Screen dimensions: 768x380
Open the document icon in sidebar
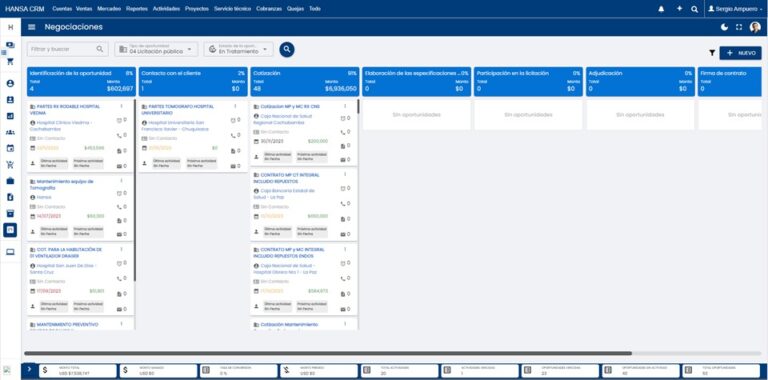(10, 197)
